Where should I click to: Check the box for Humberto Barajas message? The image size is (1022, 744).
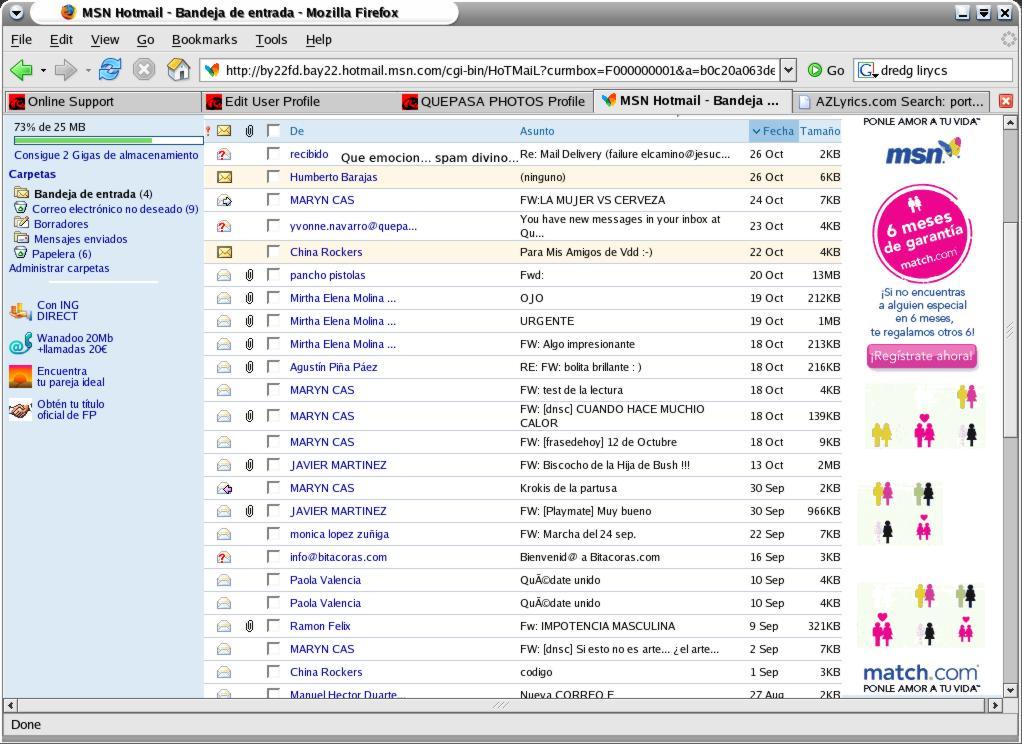click(273, 176)
